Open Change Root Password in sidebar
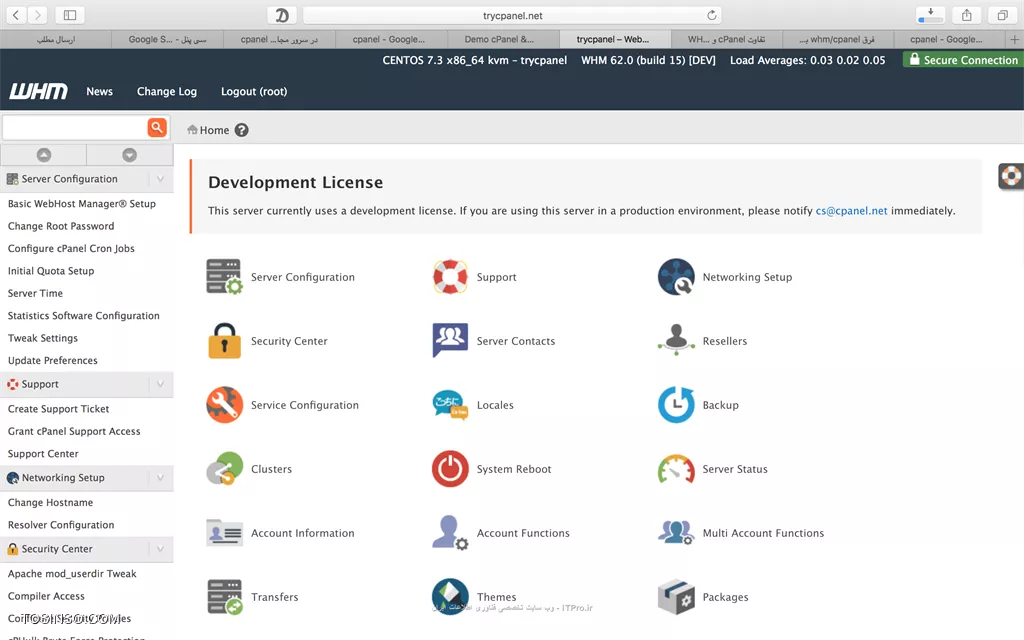The width and height of the screenshot is (1024, 640). click(x=61, y=226)
